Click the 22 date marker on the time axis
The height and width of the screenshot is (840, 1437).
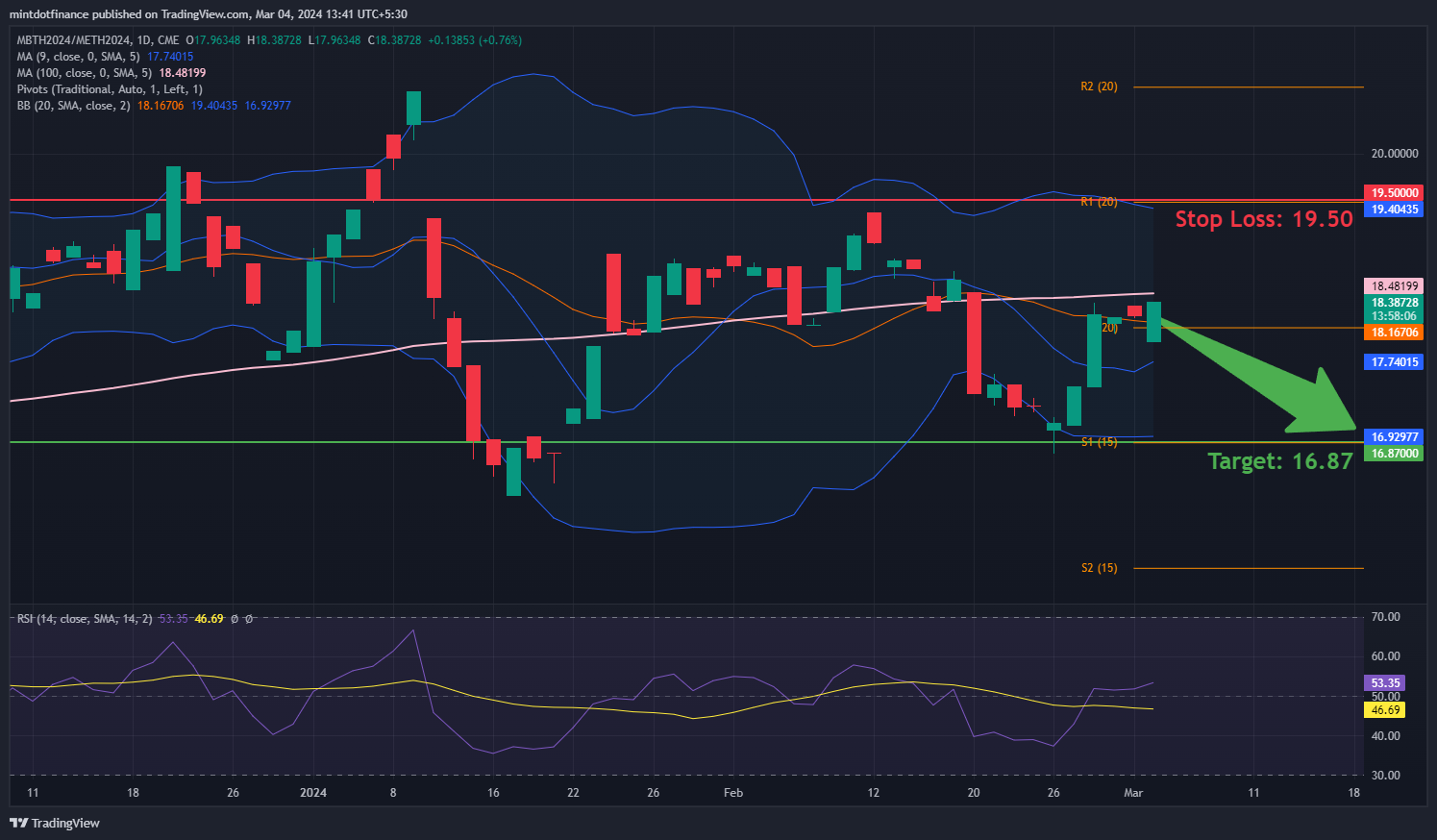tap(573, 793)
